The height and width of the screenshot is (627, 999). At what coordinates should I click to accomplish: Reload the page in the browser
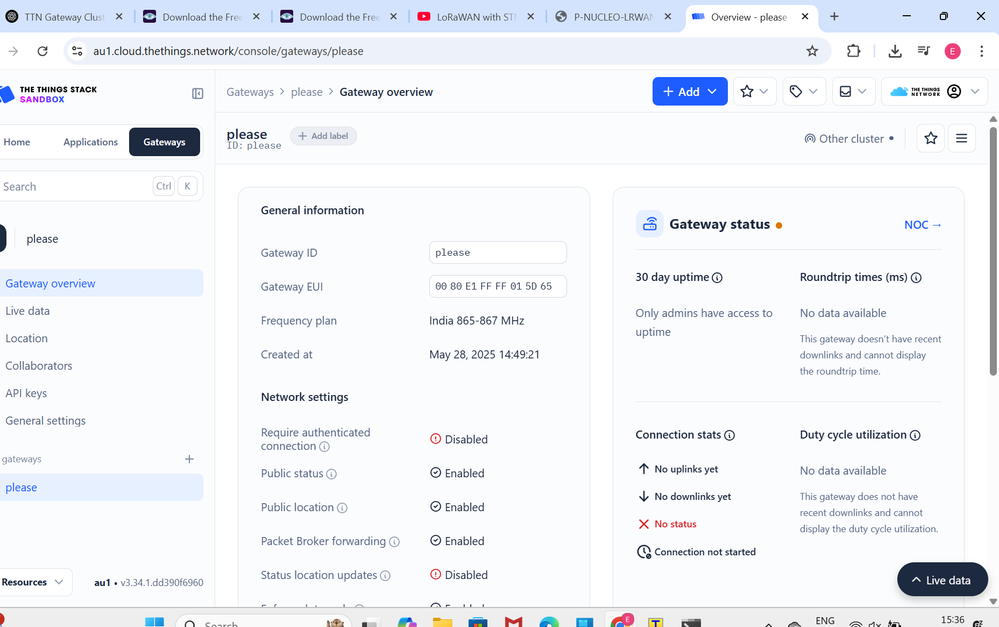[42, 51]
